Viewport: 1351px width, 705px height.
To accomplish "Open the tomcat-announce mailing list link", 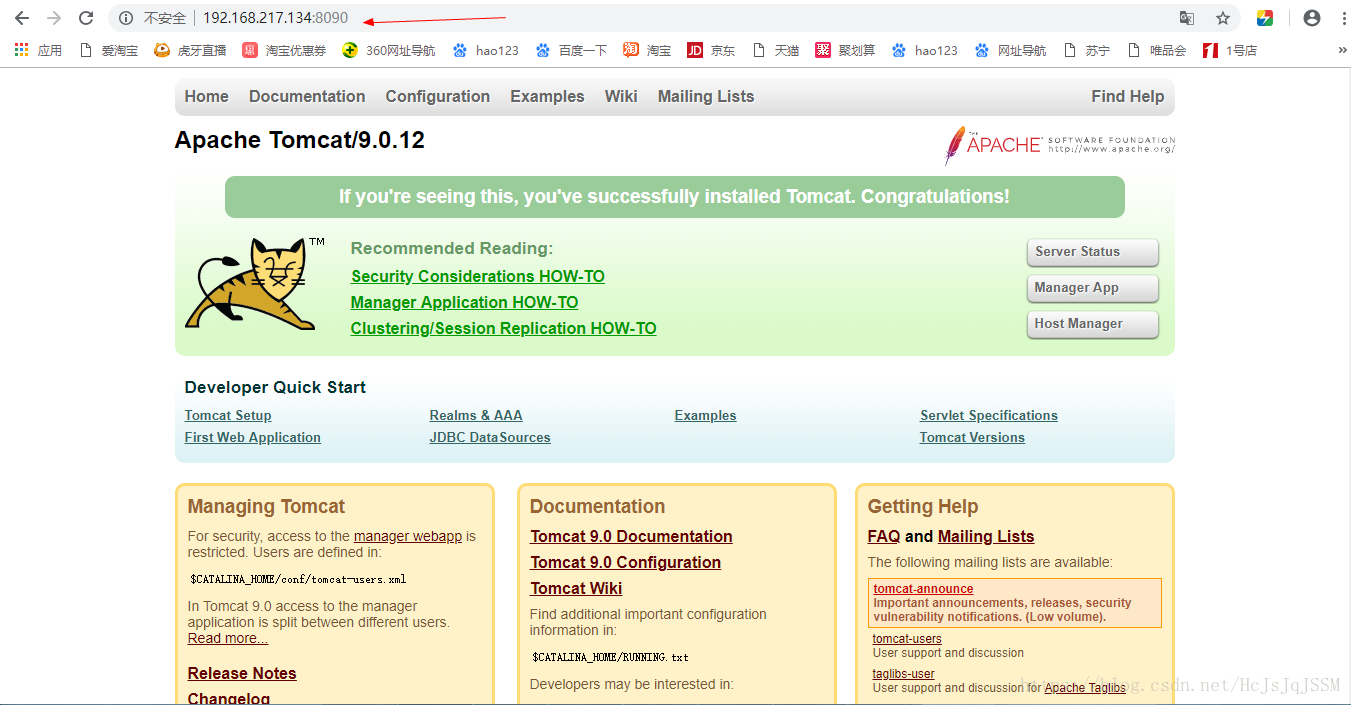I will pyautogui.click(x=923, y=589).
